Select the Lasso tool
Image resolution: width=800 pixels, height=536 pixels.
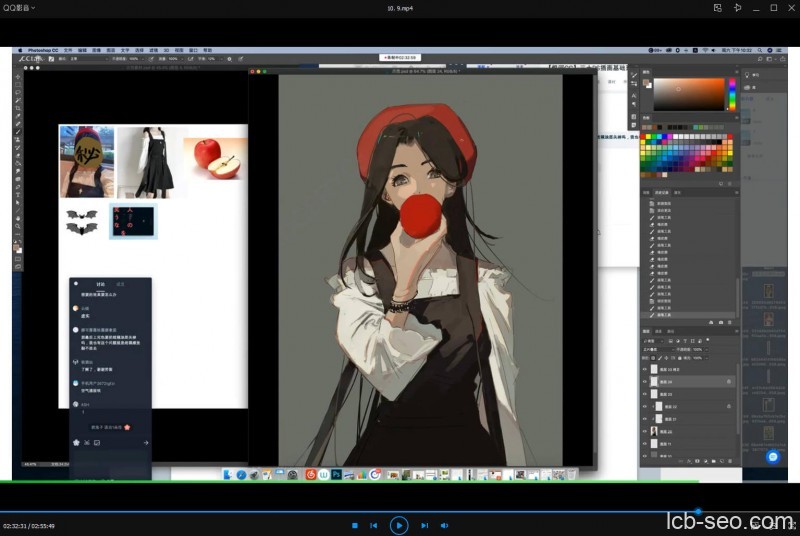point(18,92)
